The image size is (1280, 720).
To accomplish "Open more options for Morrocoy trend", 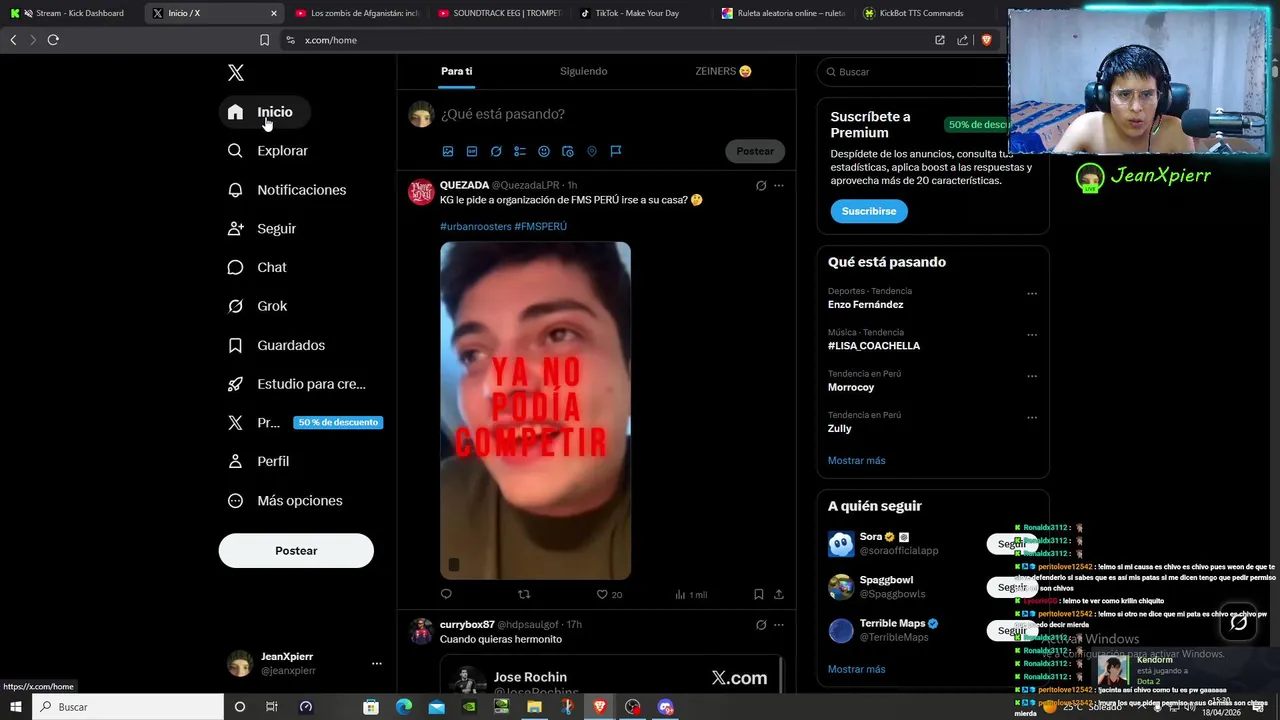I will pyautogui.click(x=1032, y=377).
